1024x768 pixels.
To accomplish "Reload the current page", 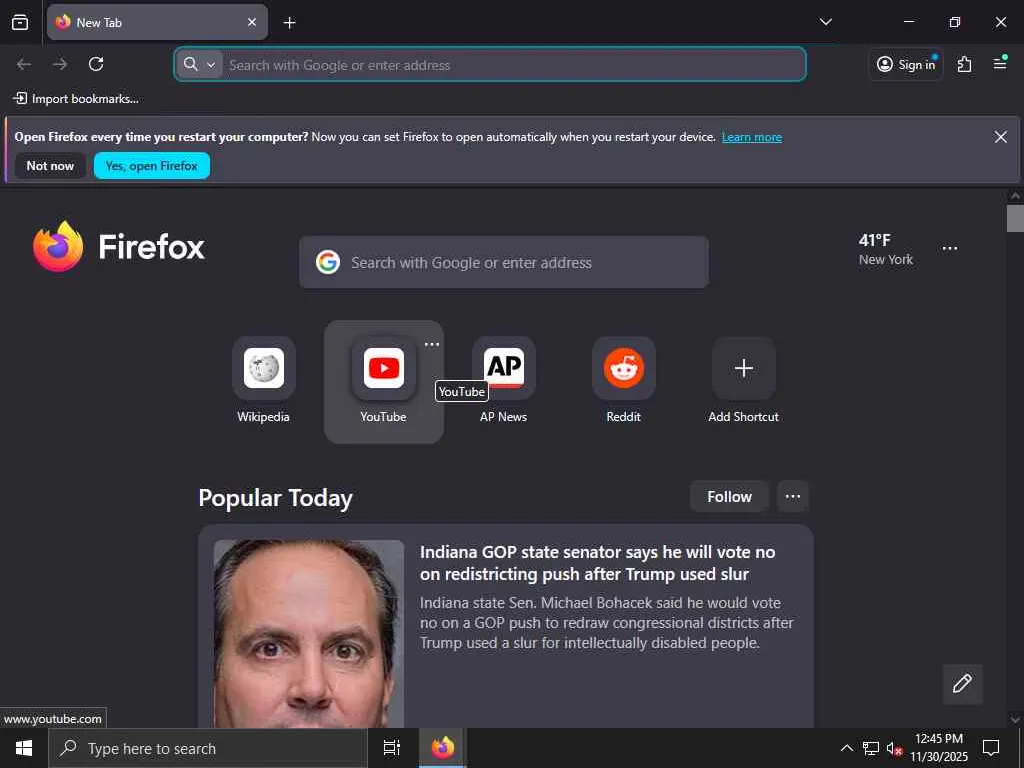I will [x=96, y=64].
